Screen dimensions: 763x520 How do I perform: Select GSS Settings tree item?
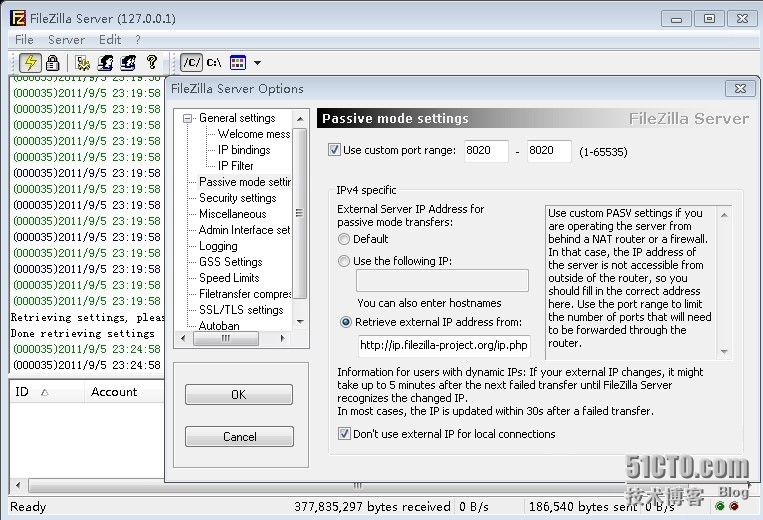pos(231,262)
